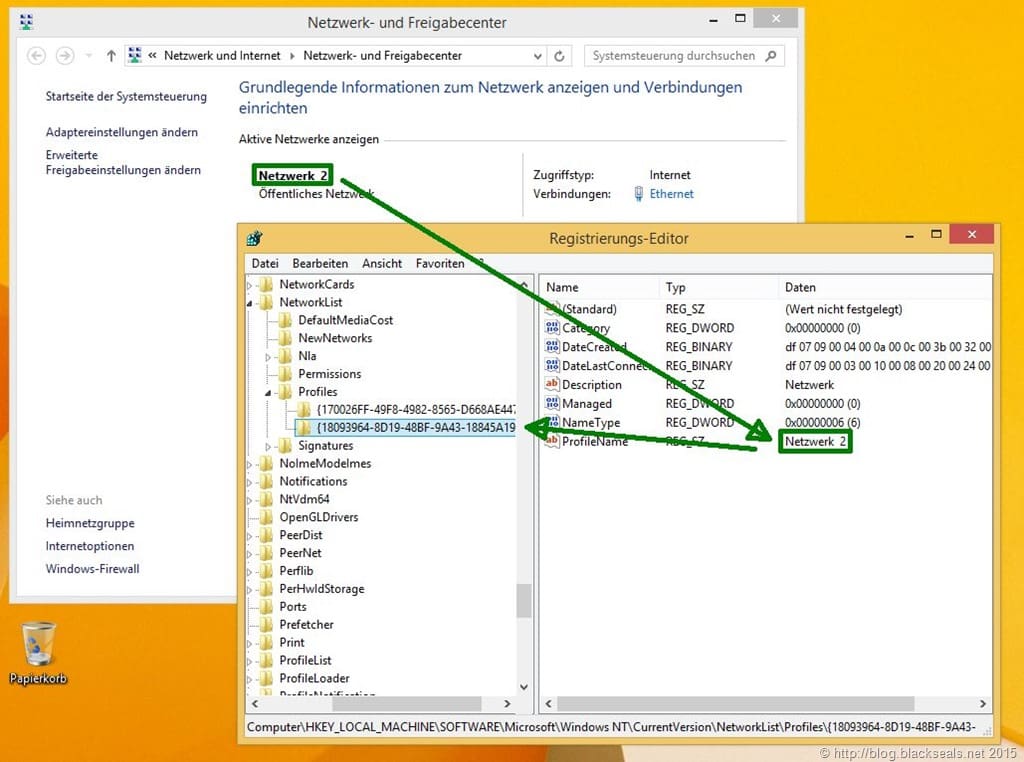This screenshot has height=762, width=1024.
Task: Collapse the Profiles registry key
Action: [x=268, y=392]
